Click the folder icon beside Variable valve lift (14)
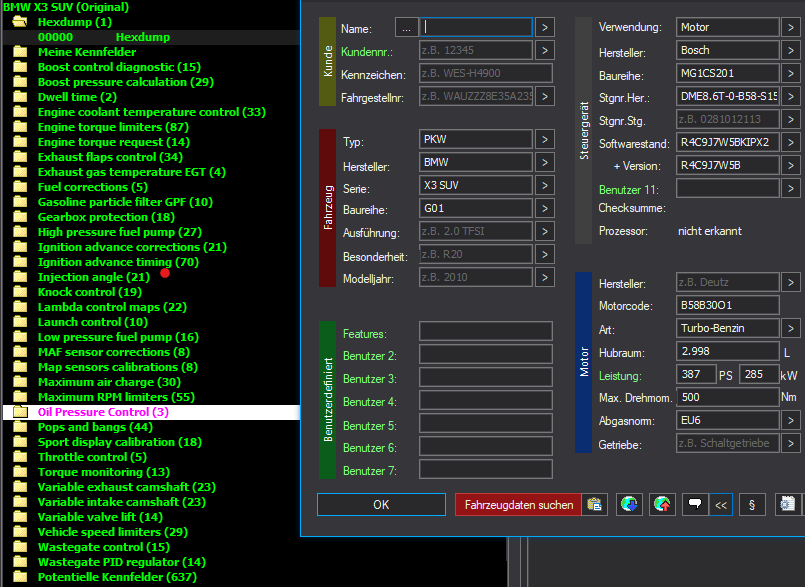The image size is (805, 587). pos(20,517)
